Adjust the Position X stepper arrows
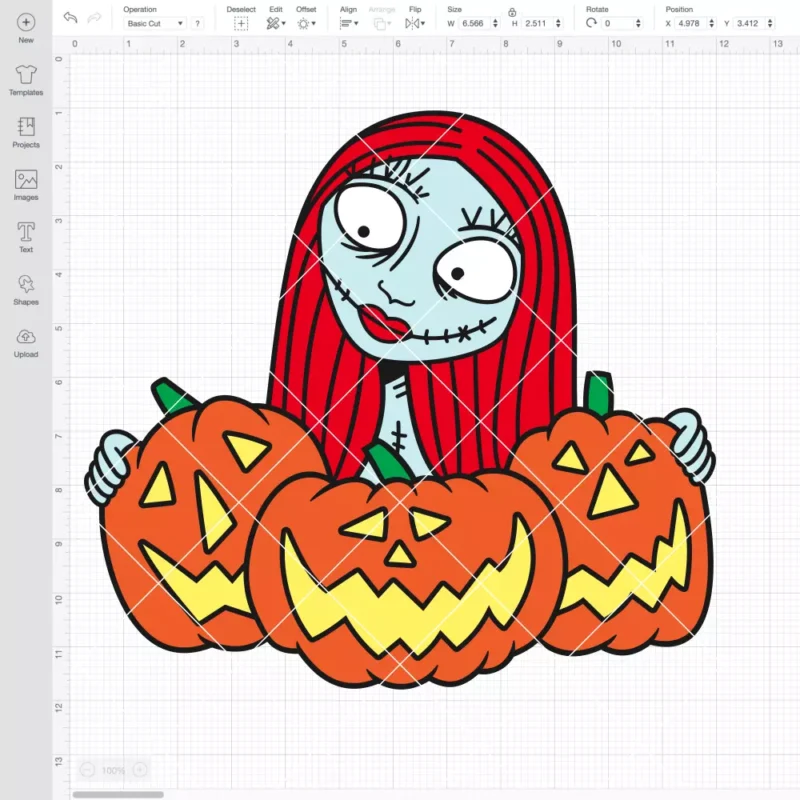 pos(711,23)
